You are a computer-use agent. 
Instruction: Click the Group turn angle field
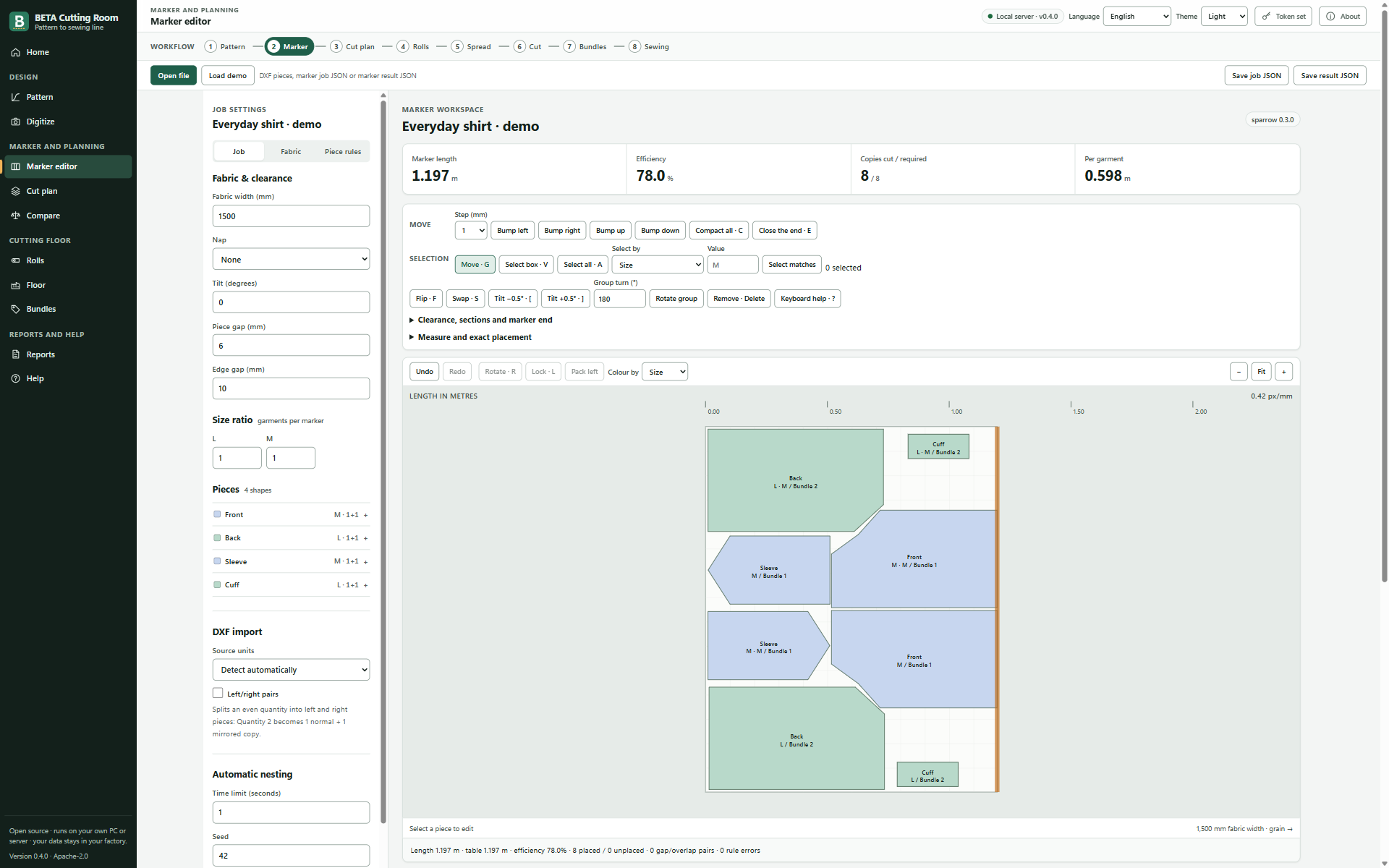(619, 299)
